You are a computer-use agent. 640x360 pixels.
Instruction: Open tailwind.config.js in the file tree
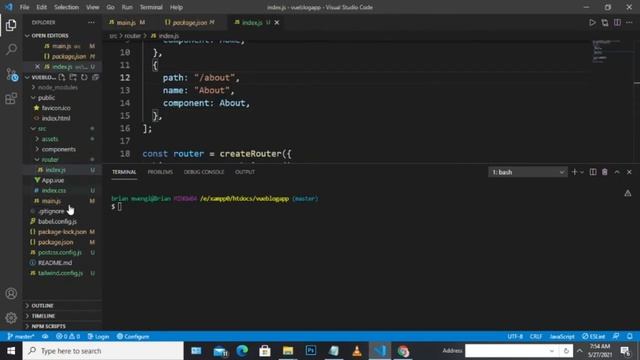[60, 273]
